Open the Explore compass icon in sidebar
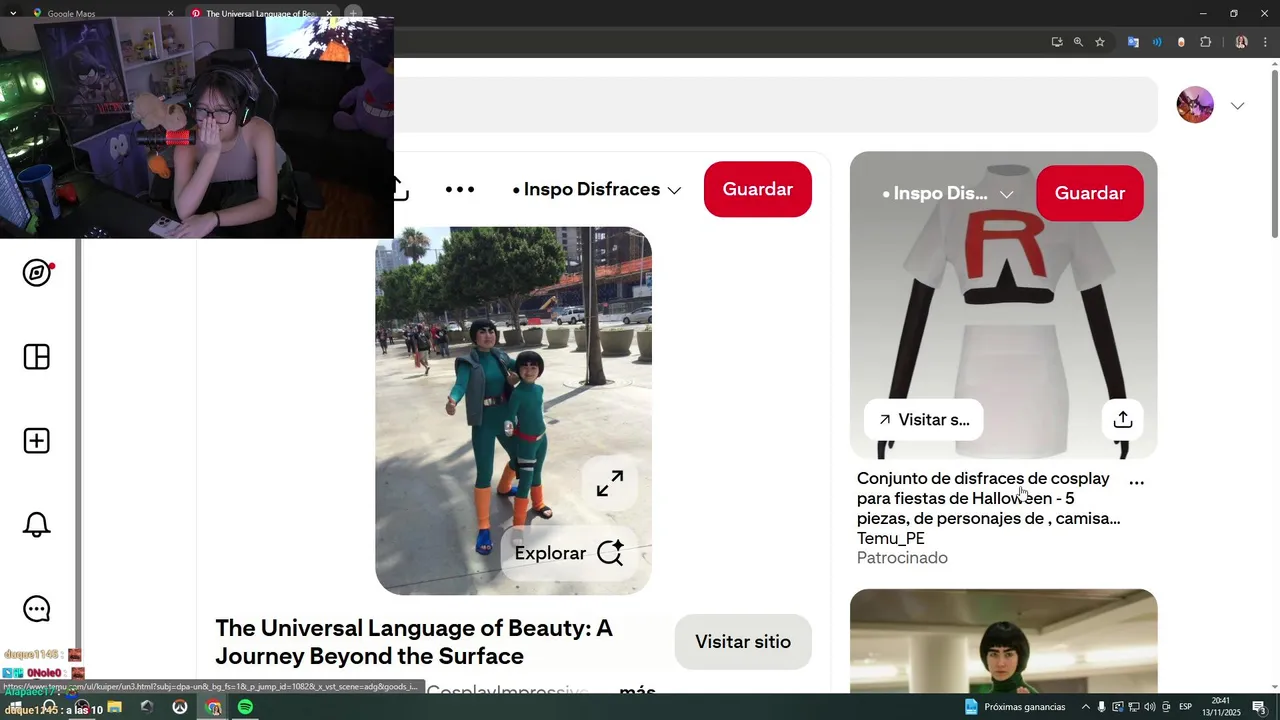1280x720 pixels. (x=37, y=273)
